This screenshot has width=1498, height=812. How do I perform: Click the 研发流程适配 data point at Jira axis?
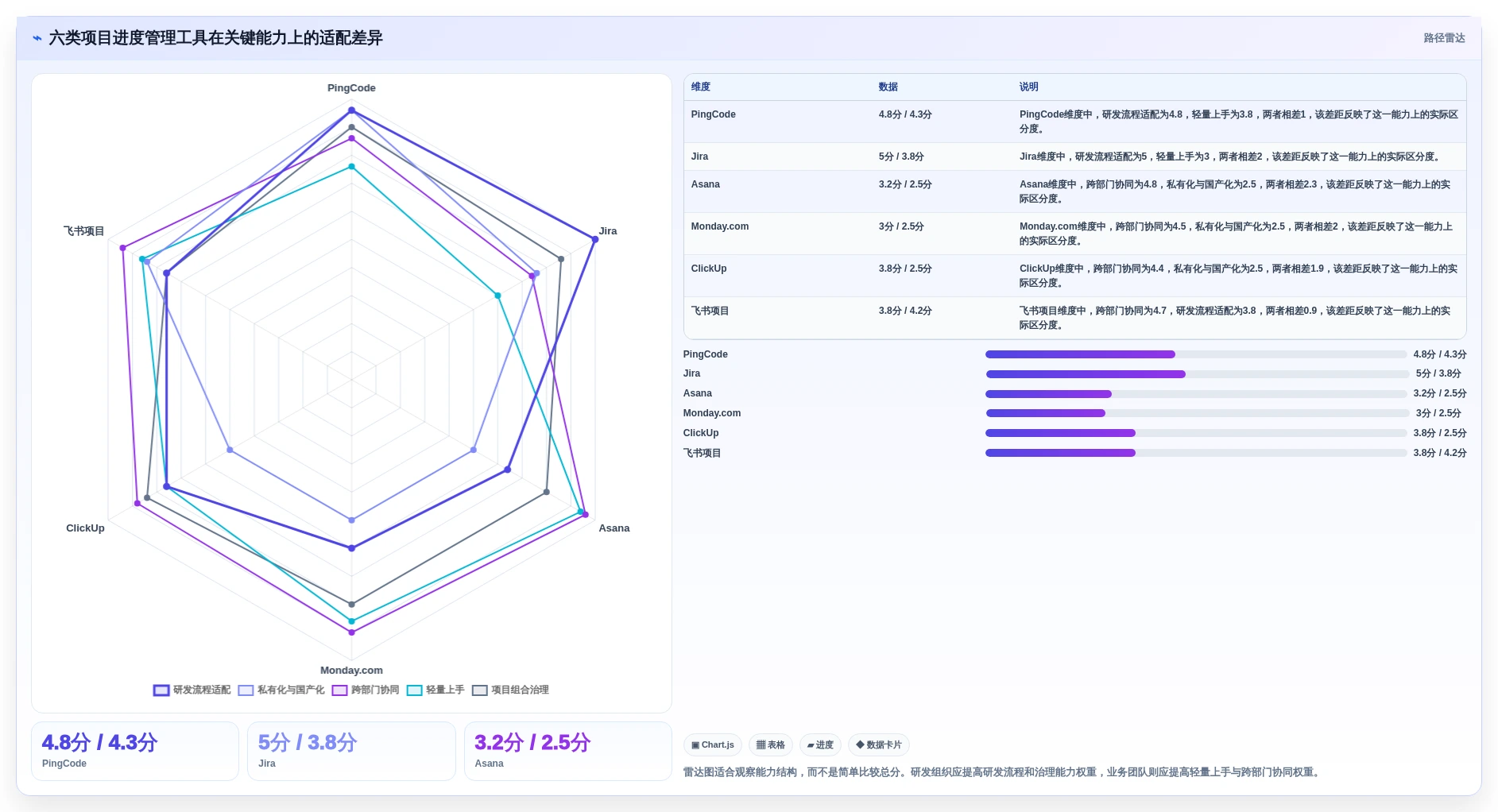594,239
